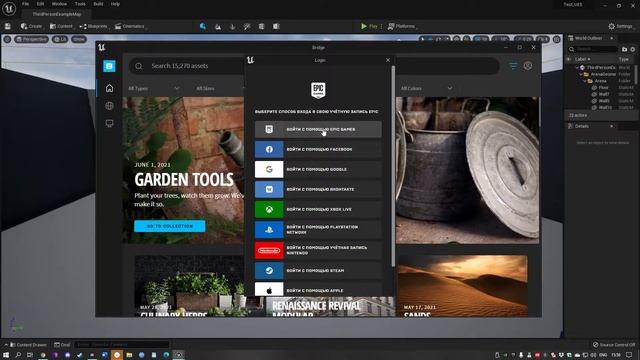Open the Cinematics toolbar dropdown
Viewport: 640px width, 360px height.
(130, 26)
